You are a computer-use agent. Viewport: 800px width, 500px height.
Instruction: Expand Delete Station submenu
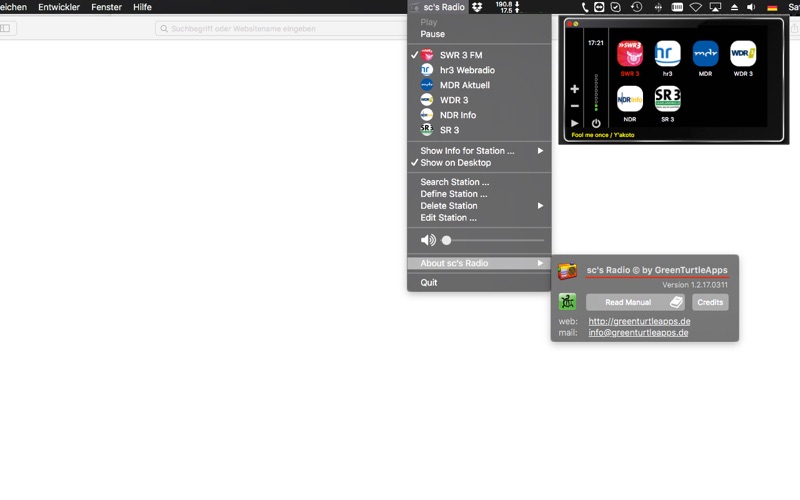pos(479,206)
